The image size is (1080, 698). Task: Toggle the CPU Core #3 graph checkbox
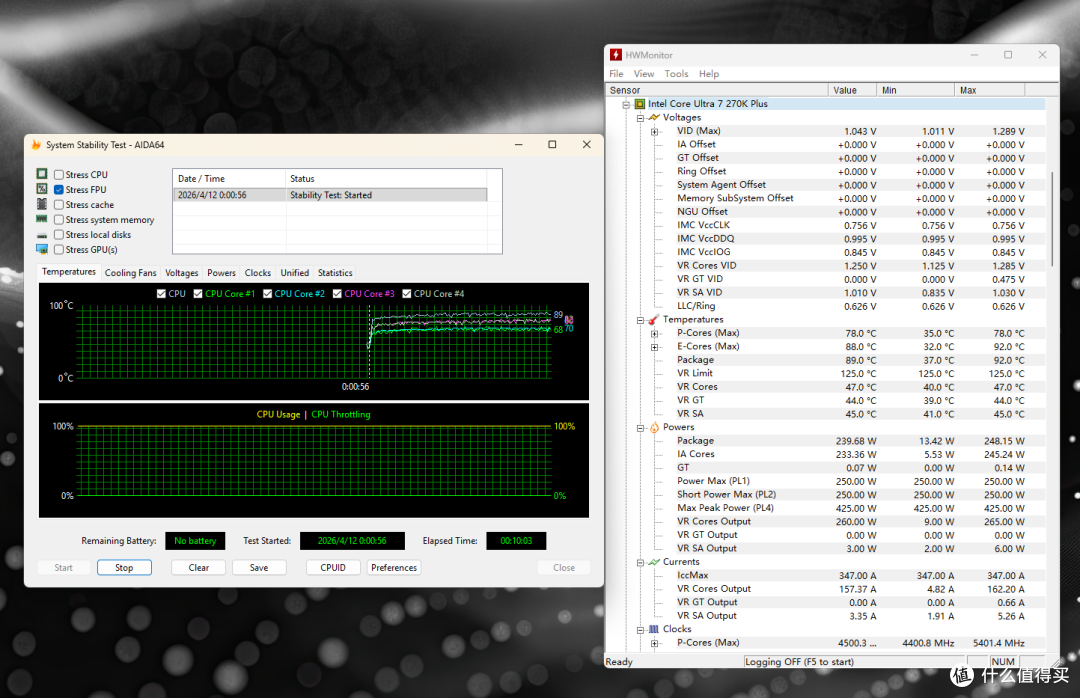[x=337, y=294]
